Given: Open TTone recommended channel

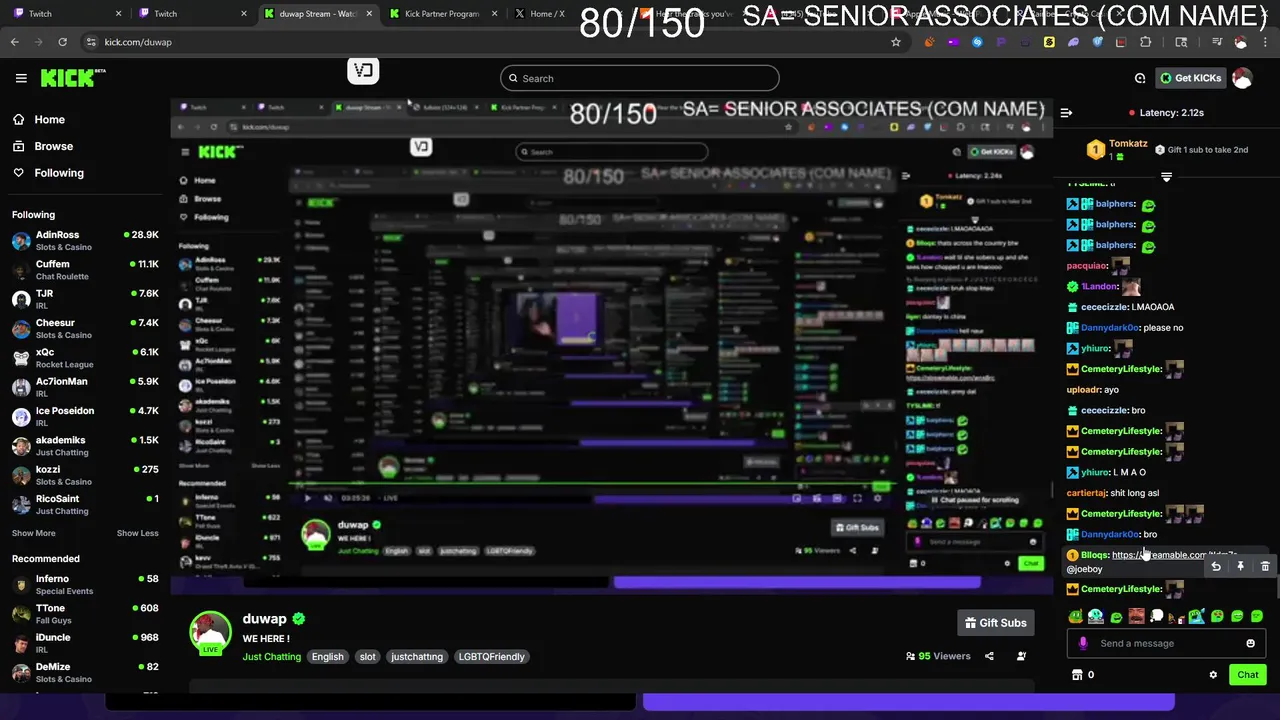Looking at the screenshot, I should click(85, 613).
